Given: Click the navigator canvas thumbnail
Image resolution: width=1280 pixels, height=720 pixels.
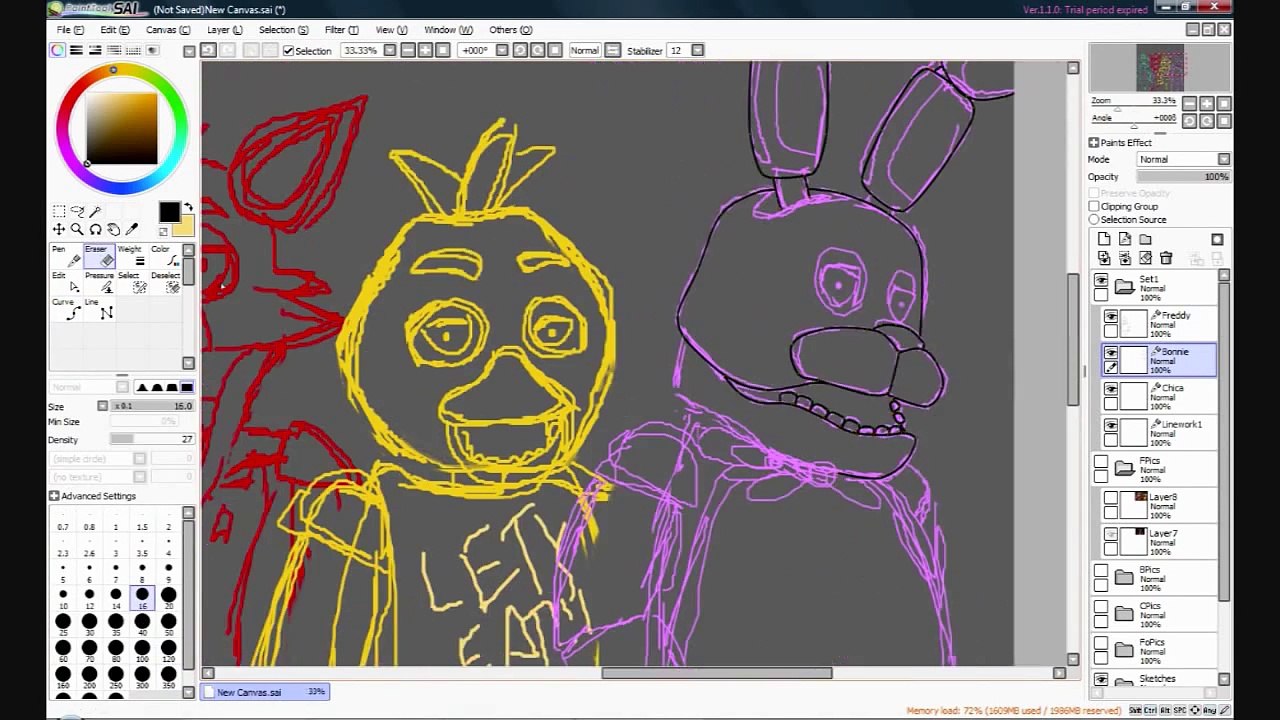Looking at the screenshot, I should tap(1161, 69).
